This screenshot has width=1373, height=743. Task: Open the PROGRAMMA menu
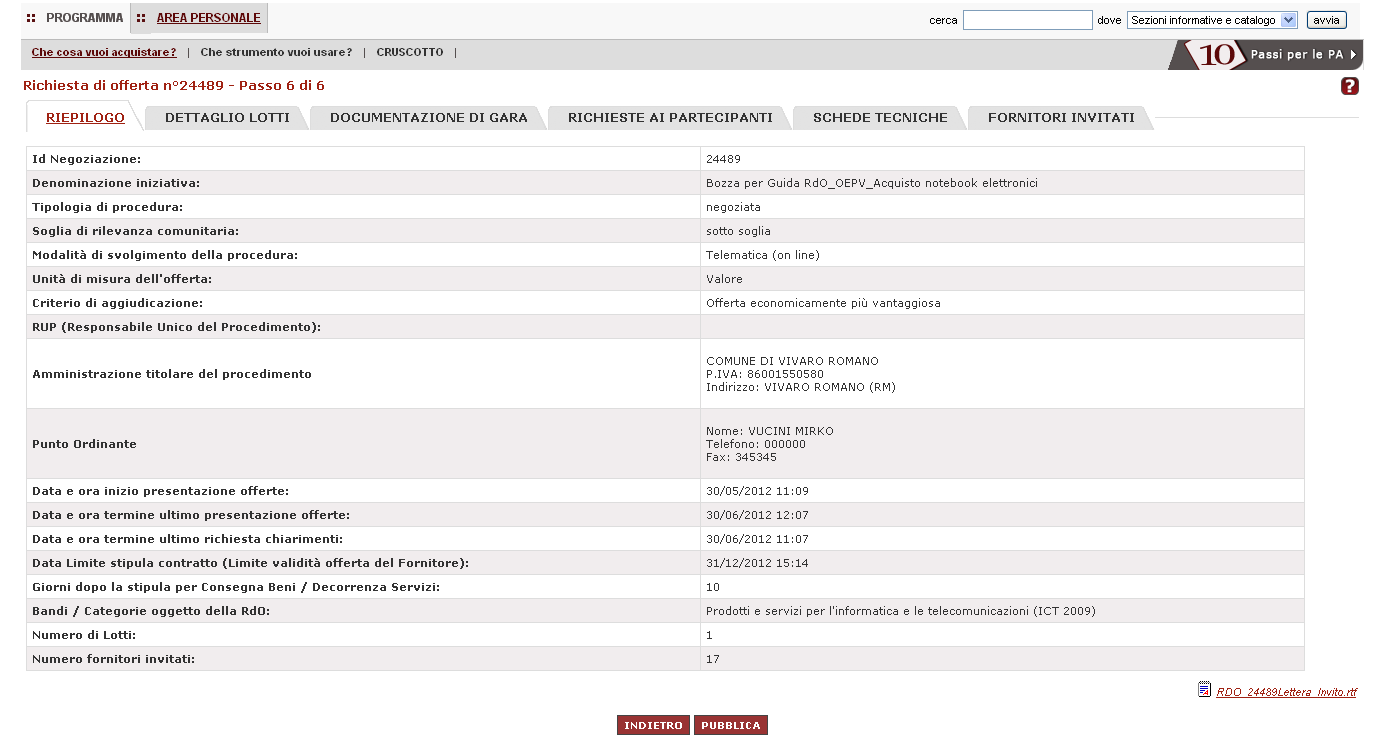(x=84, y=18)
